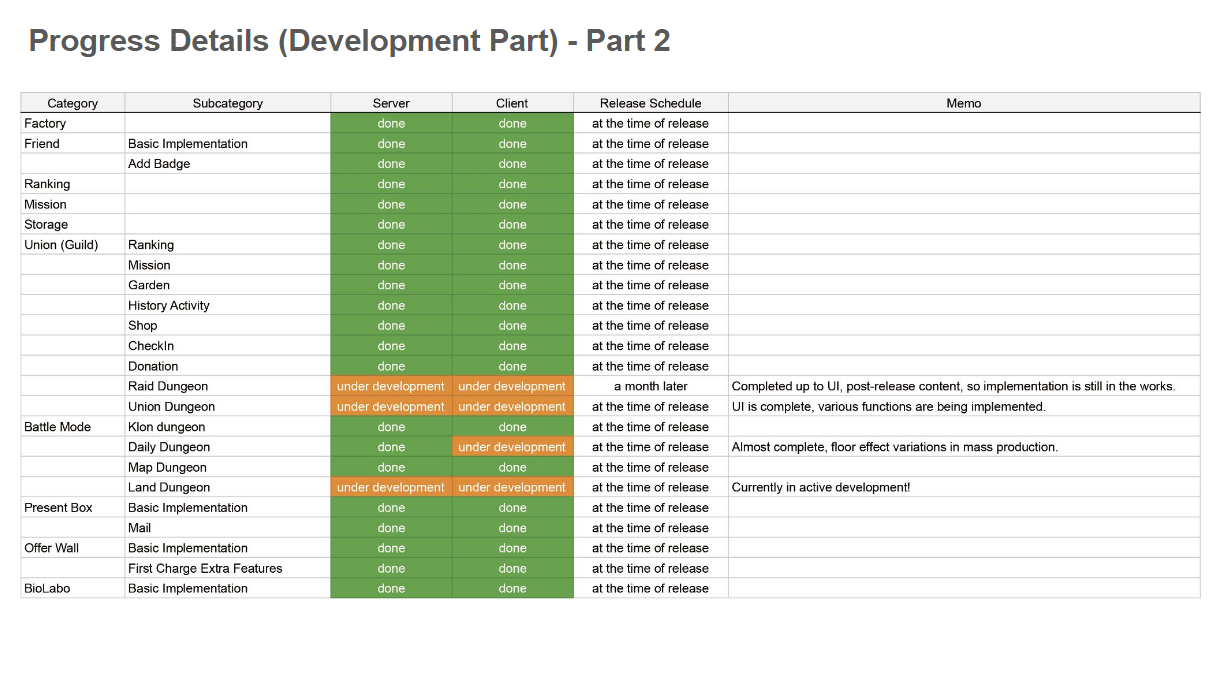The width and height of the screenshot is (1219, 684).
Task: Click the 'Client' column header
Action: coord(512,103)
